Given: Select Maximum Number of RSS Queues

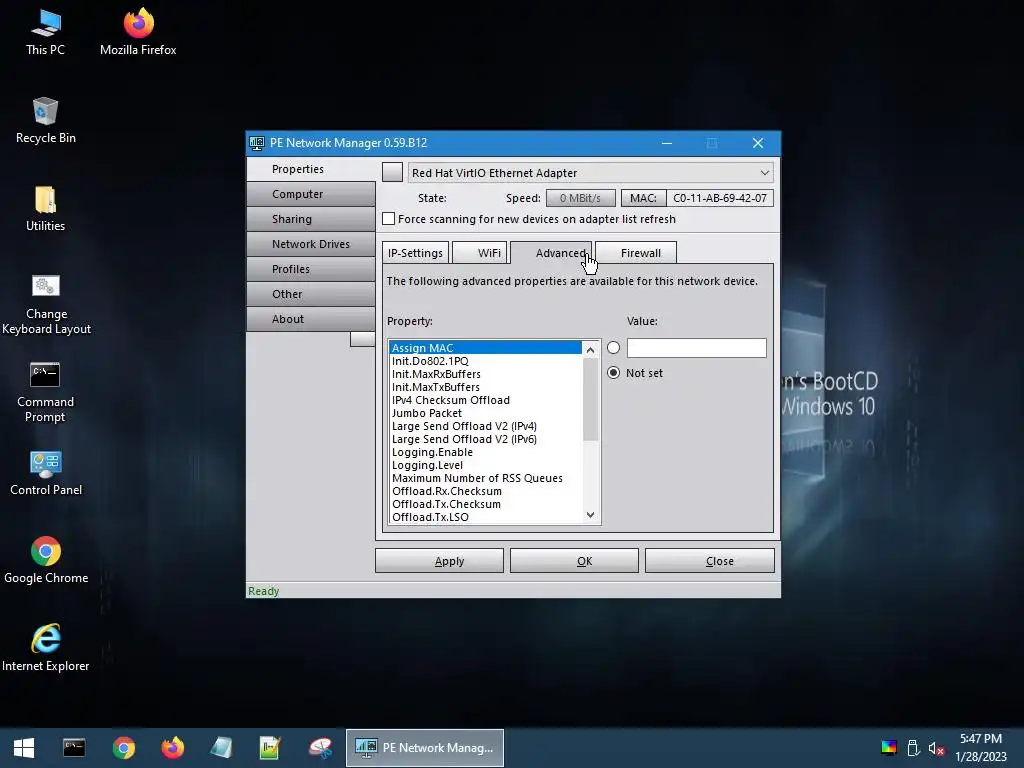Looking at the screenshot, I should 485,478.
